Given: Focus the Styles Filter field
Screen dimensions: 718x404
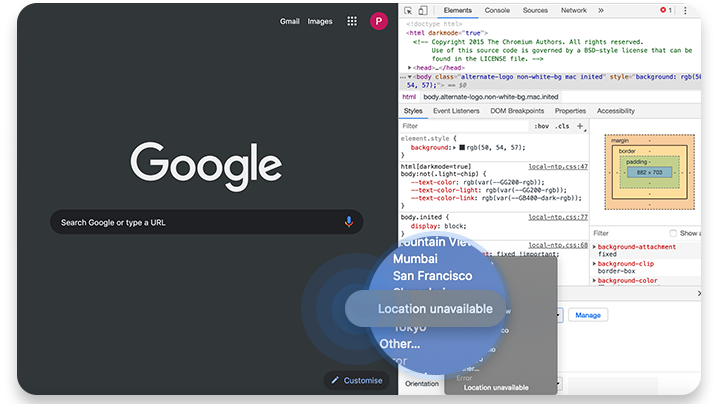Looking at the screenshot, I should [x=465, y=126].
